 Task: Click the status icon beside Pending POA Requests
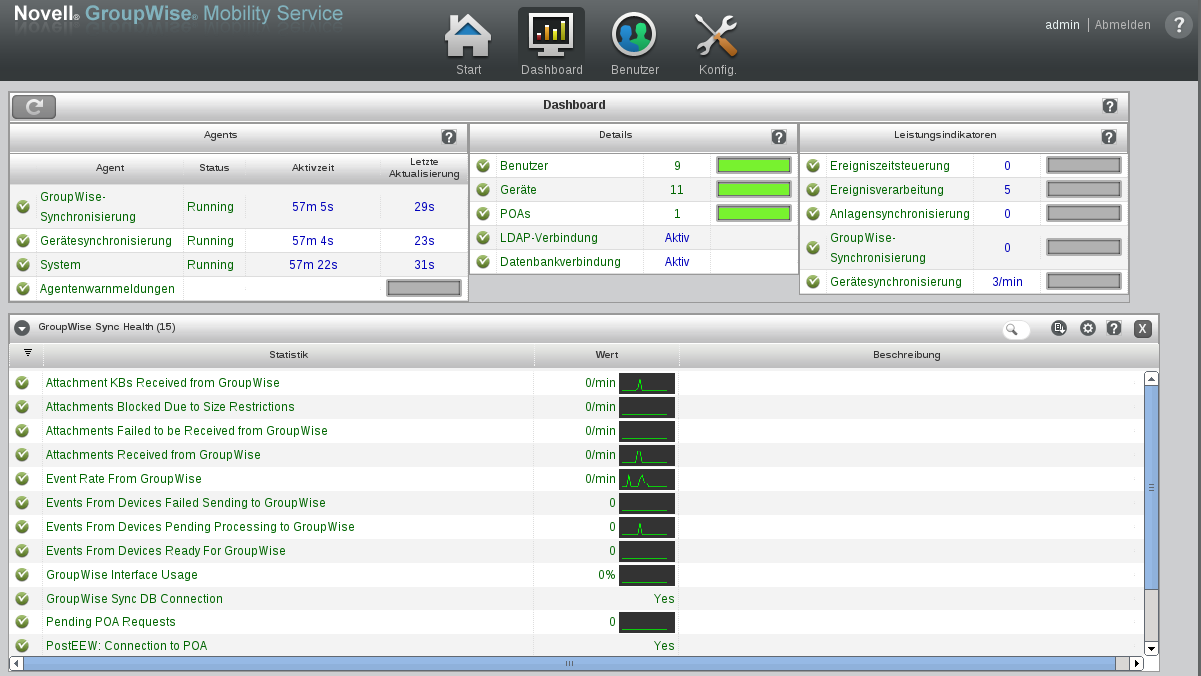click(x=22, y=622)
